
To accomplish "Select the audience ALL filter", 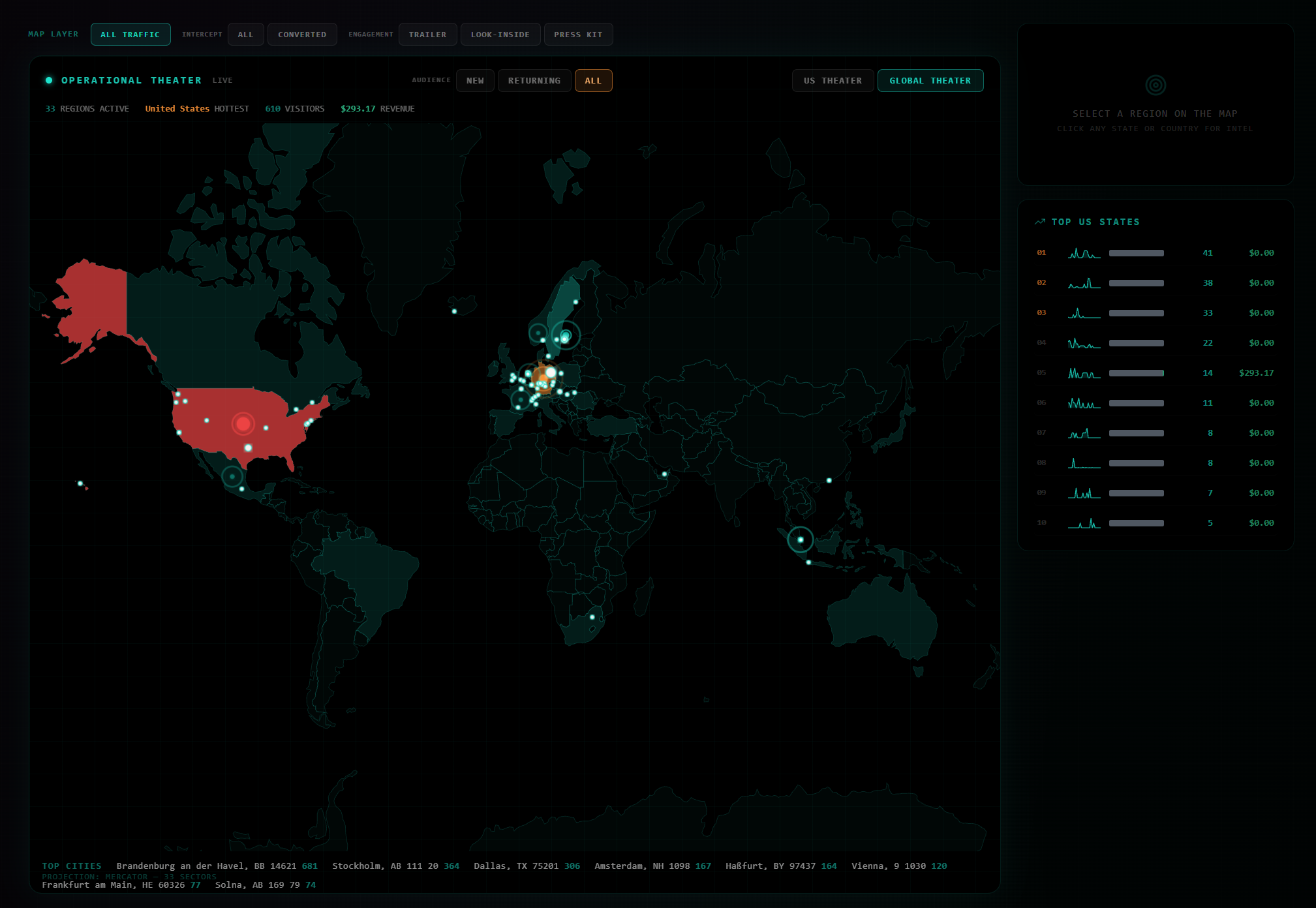I will [593, 81].
